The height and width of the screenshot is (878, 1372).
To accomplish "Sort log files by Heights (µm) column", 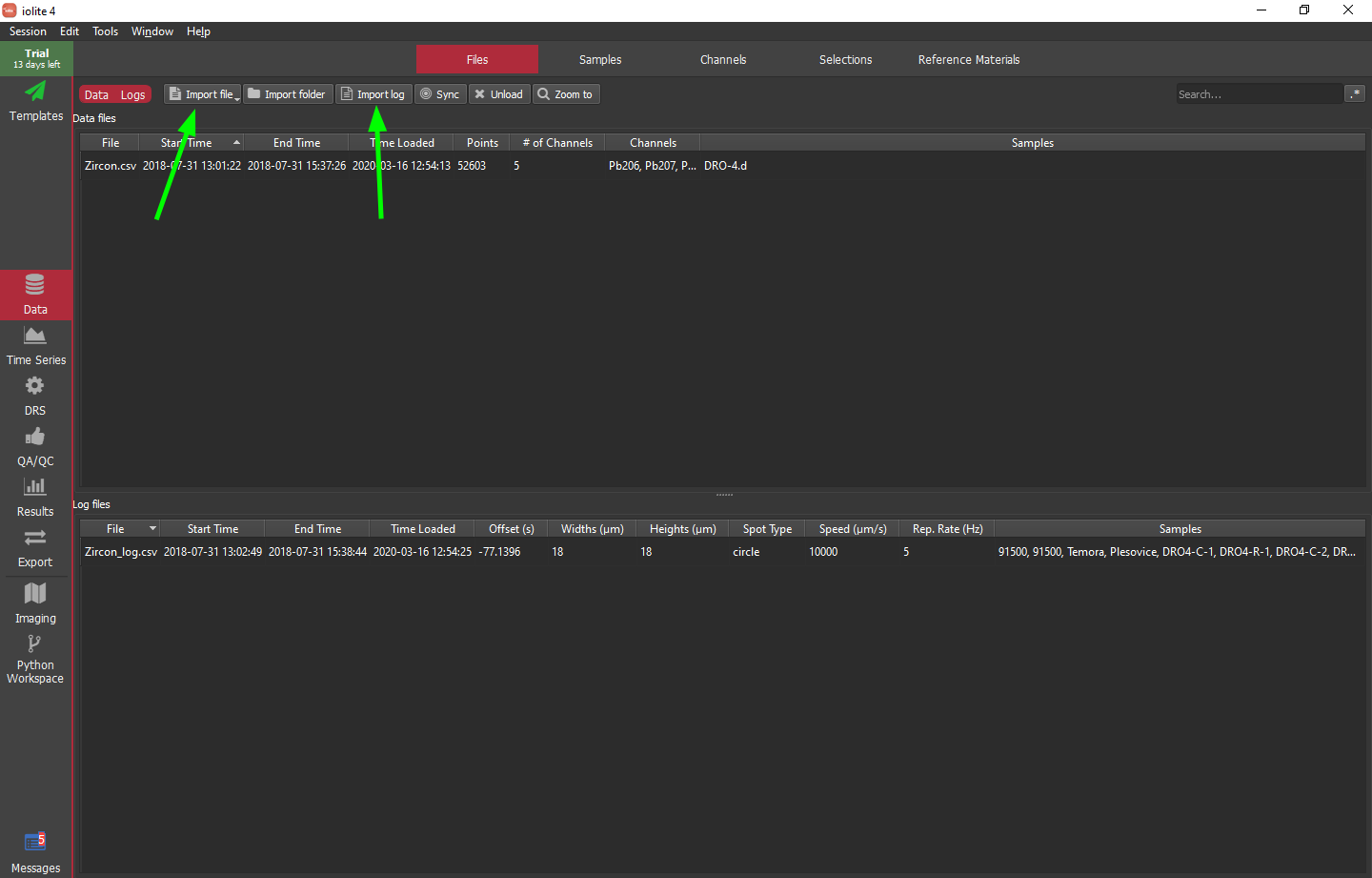I will (683, 529).
